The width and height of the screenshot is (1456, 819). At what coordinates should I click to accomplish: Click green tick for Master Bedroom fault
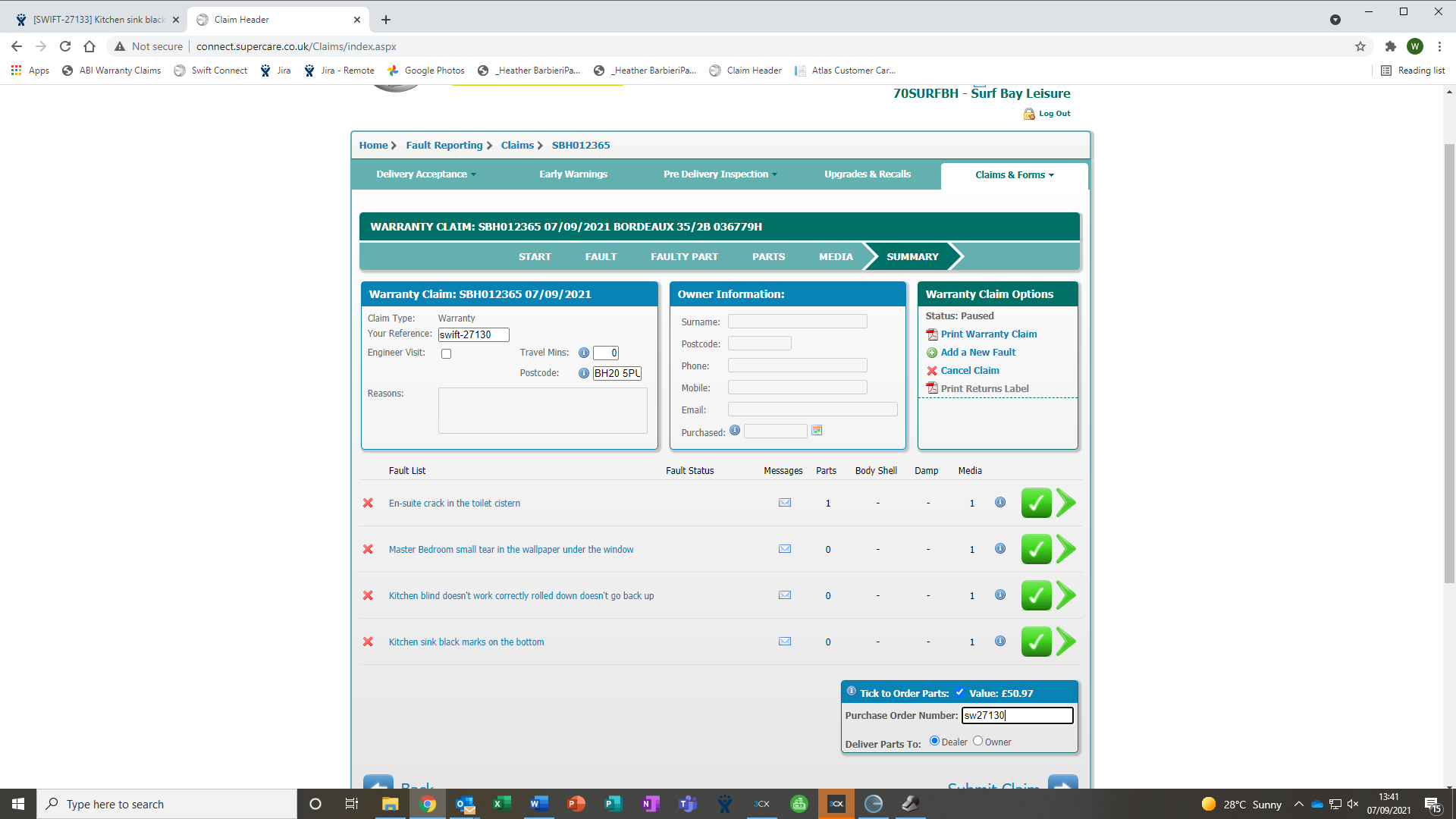coord(1036,549)
